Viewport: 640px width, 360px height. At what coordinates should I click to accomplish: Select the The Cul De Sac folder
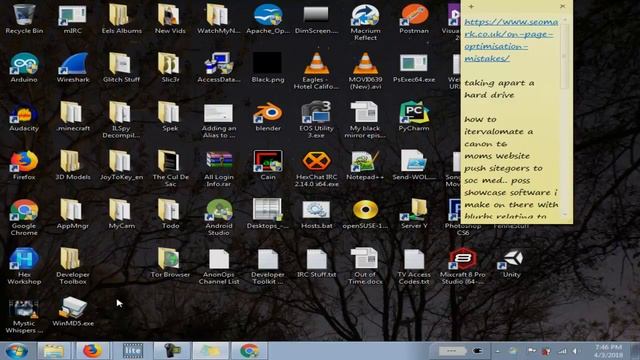coord(170,168)
